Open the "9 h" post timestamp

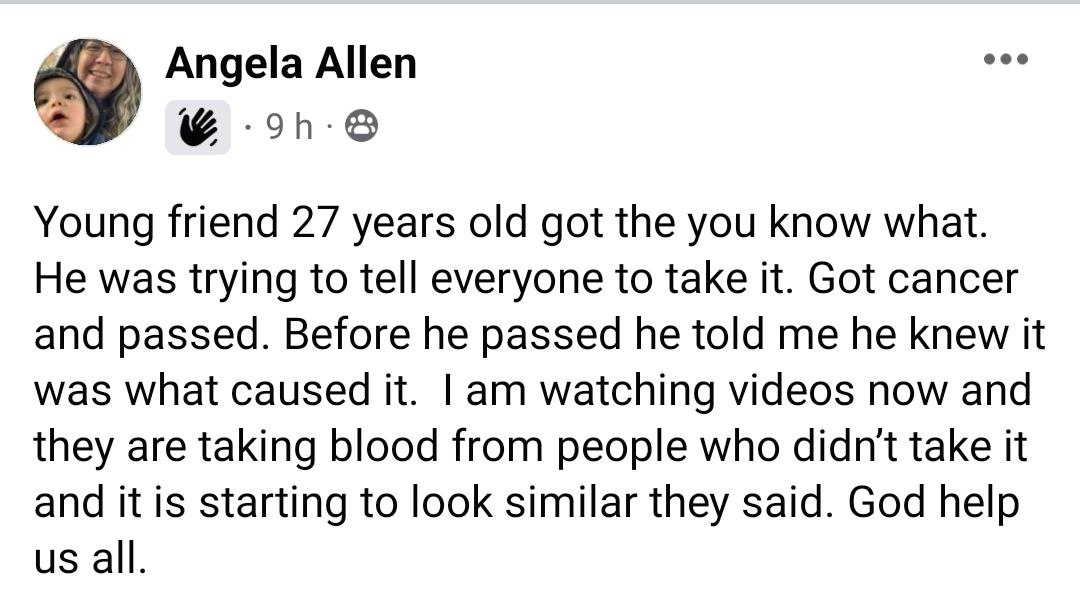[291, 127]
